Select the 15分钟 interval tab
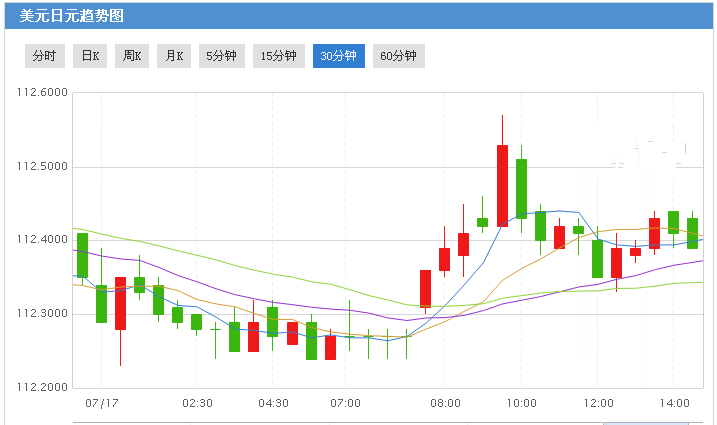Image resolution: width=717 pixels, height=425 pixels. (279, 56)
